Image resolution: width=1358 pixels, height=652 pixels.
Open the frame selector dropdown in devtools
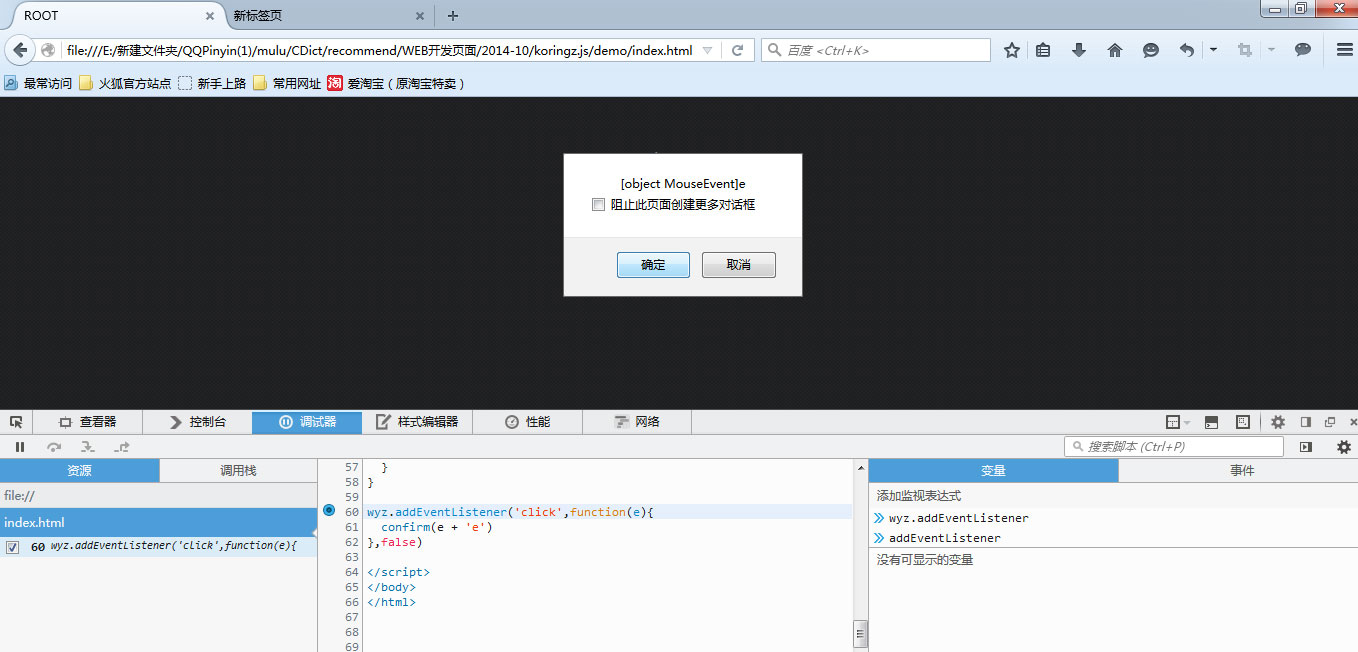[1177, 422]
